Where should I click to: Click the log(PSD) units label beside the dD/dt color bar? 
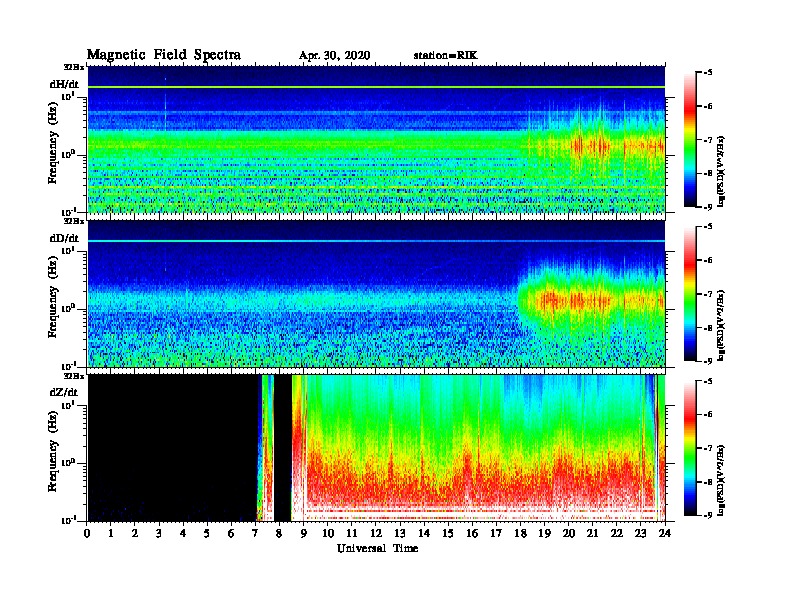(721, 325)
